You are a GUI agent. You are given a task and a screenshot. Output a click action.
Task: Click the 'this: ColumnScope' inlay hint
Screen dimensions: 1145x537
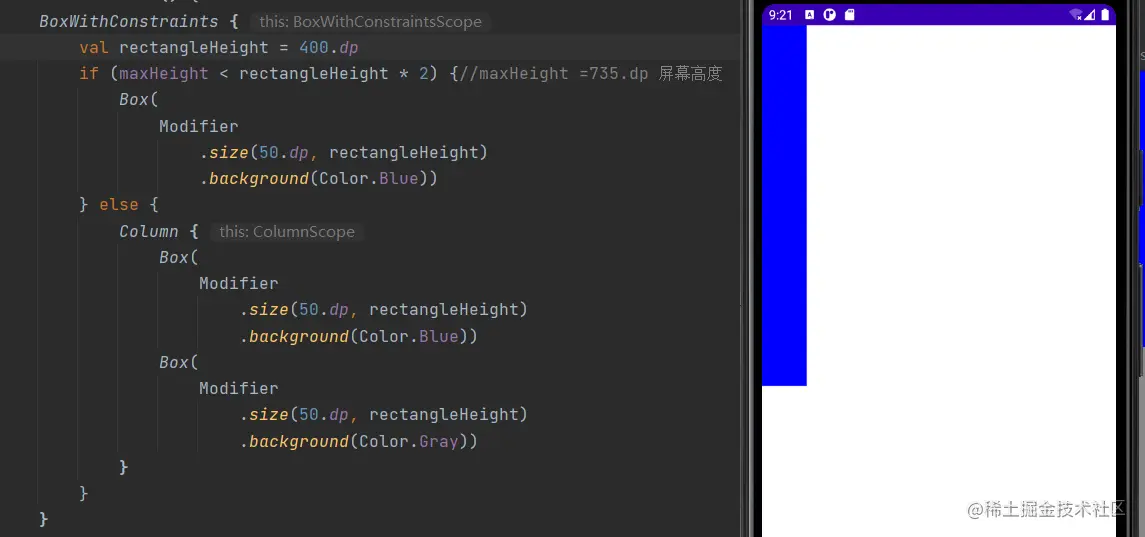tap(287, 232)
